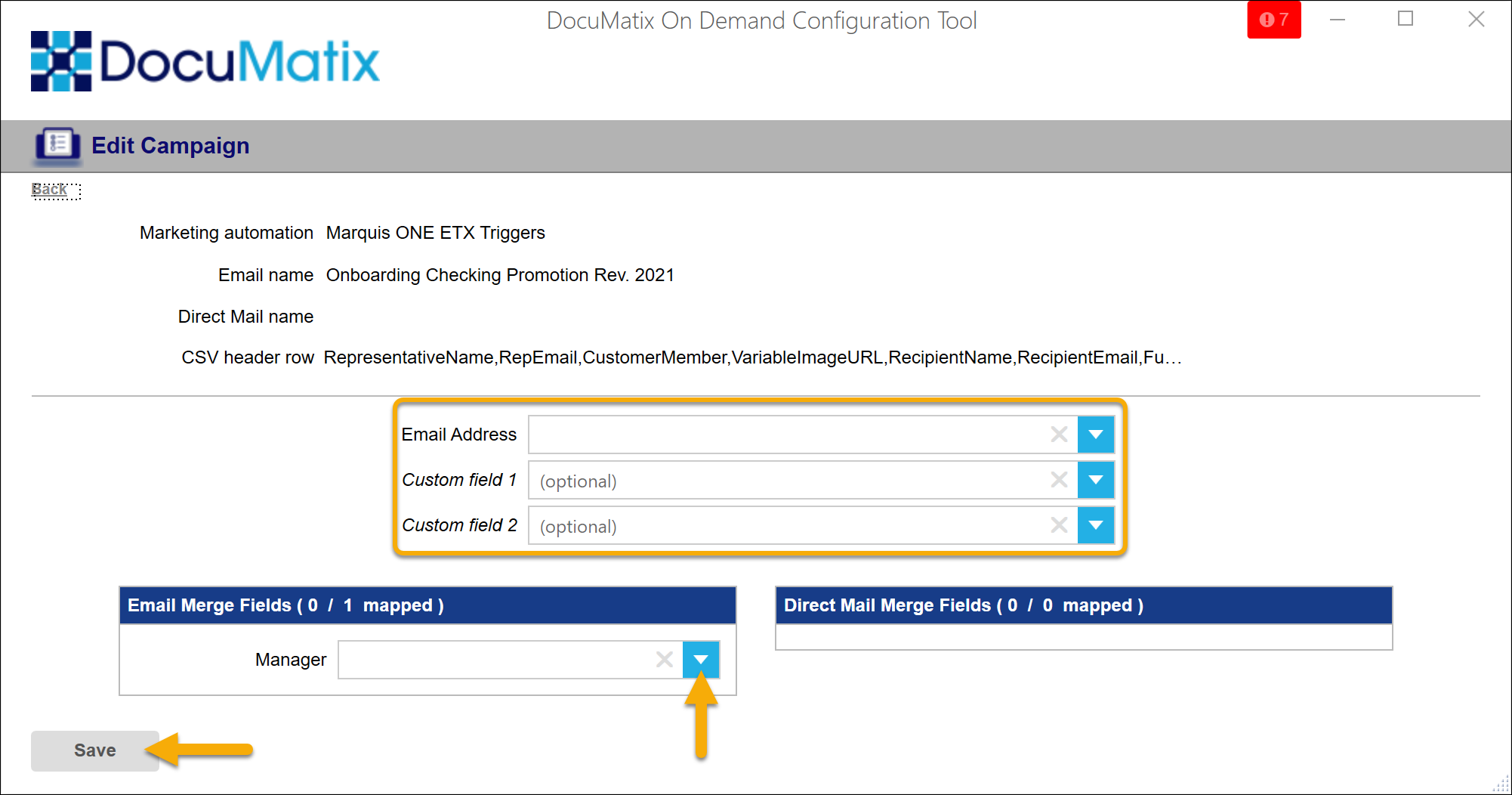Viewport: 1512px width, 795px height.
Task: Click the Direct Mail Merge Fields header
Action: (1084, 605)
